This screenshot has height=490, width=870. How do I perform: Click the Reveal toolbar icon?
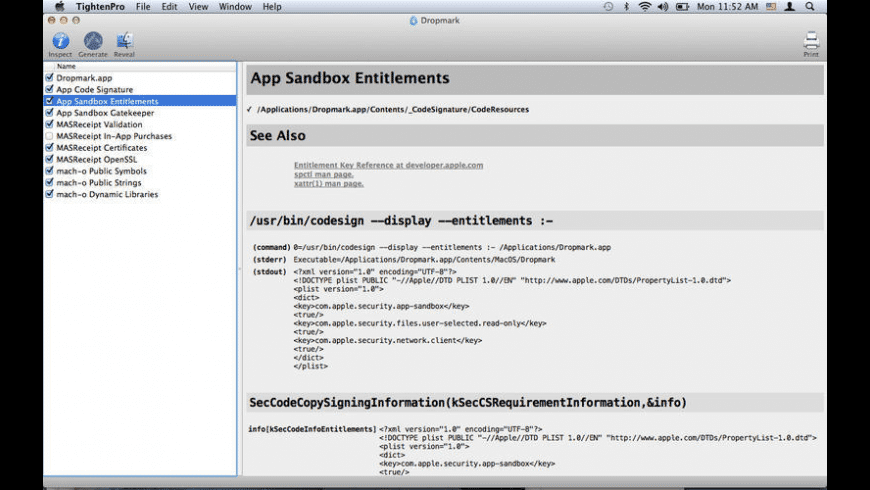(x=124, y=41)
